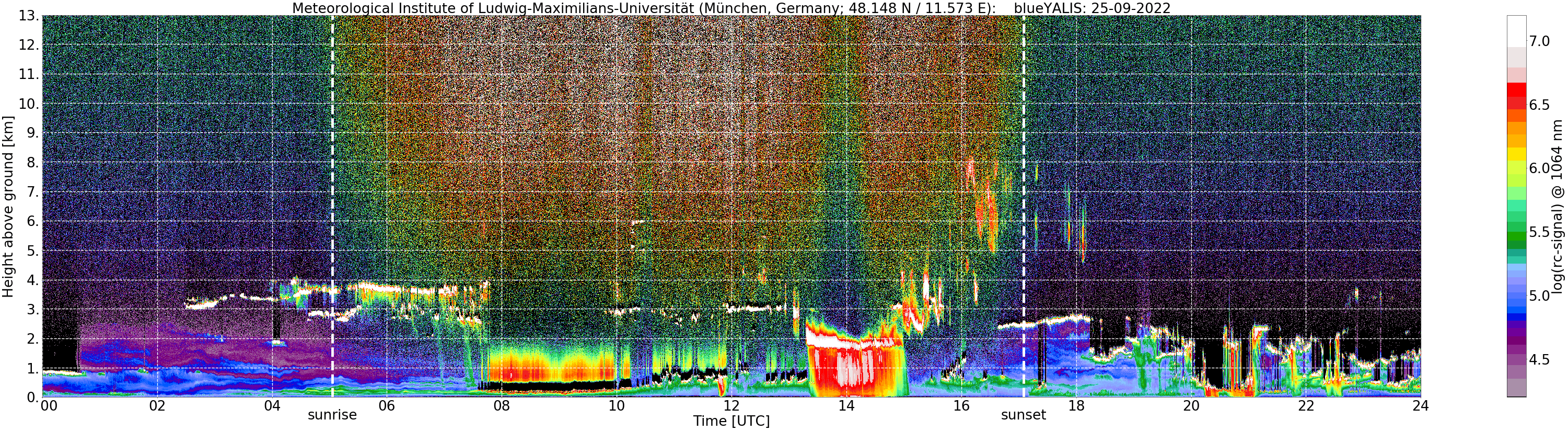Click the '7.0' colorbar tick label
Viewport: 1568px width, 431px height.
(1539, 41)
